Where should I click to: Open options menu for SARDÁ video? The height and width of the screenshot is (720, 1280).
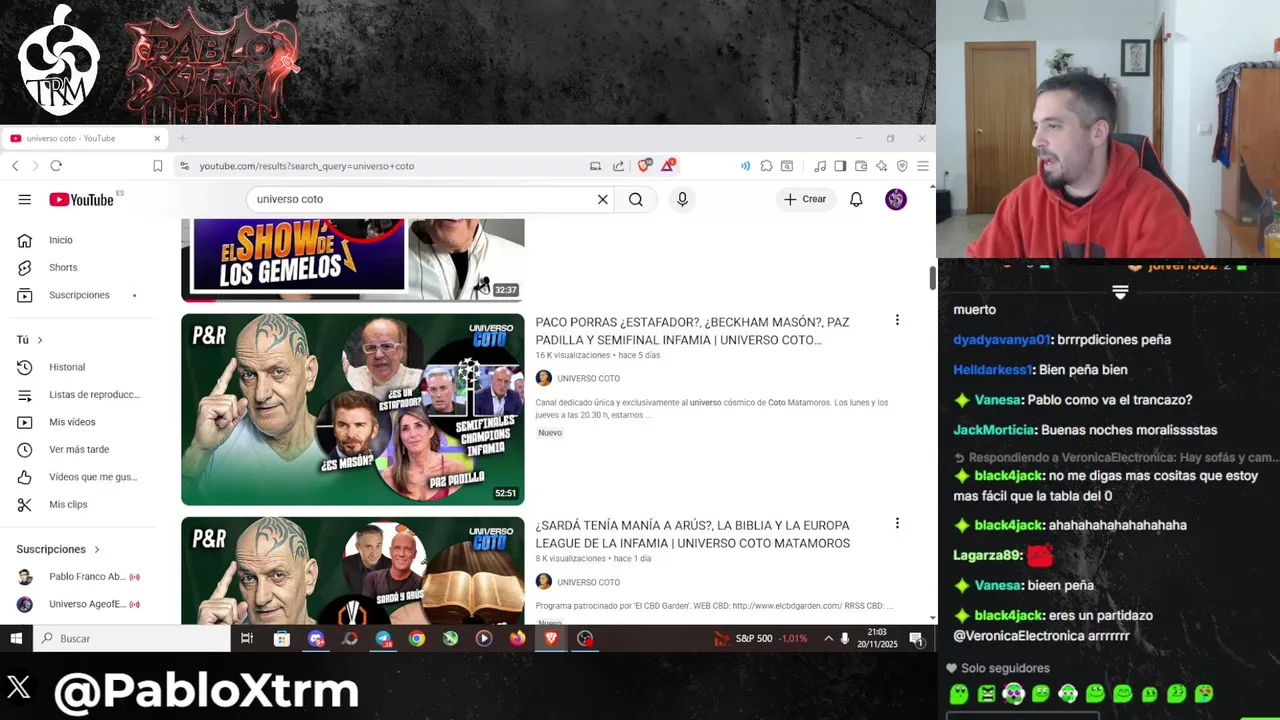[897, 523]
